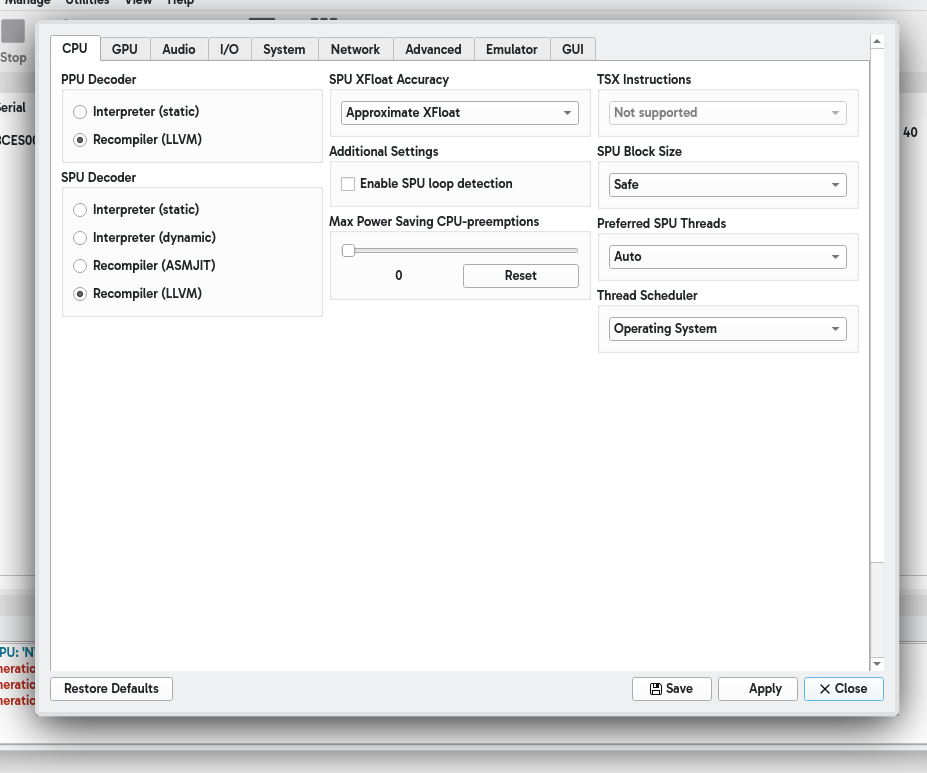Switch to the GPU tab
The width and height of the screenshot is (927, 773).
coord(125,49)
